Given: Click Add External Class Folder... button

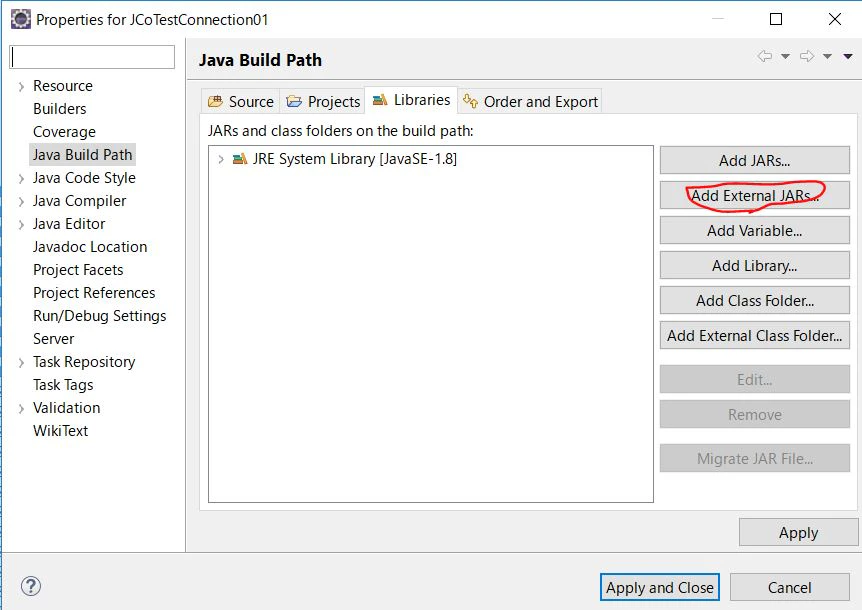Looking at the screenshot, I should [755, 336].
